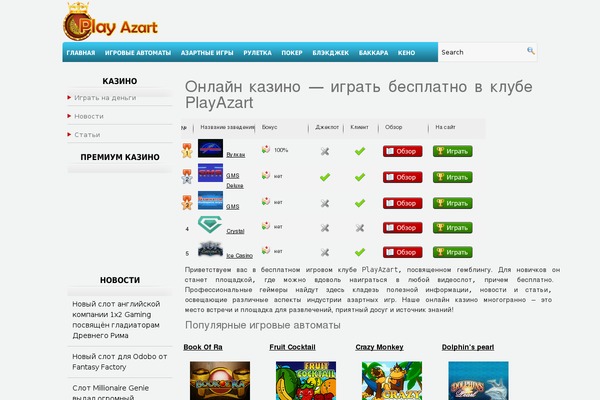Select Баккара in the navigation bar

coord(373,53)
